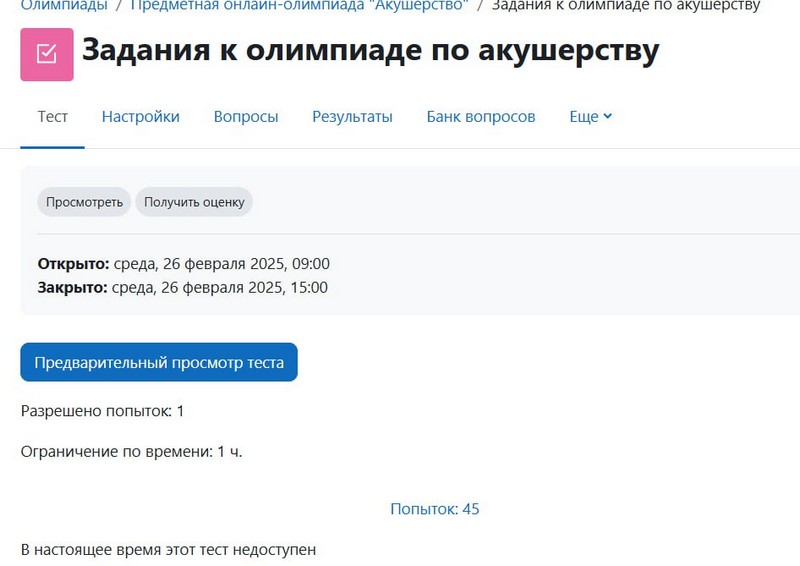The width and height of the screenshot is (800, 566).
Task: Click the Просмотреть chip
Action: coord(84,202)
